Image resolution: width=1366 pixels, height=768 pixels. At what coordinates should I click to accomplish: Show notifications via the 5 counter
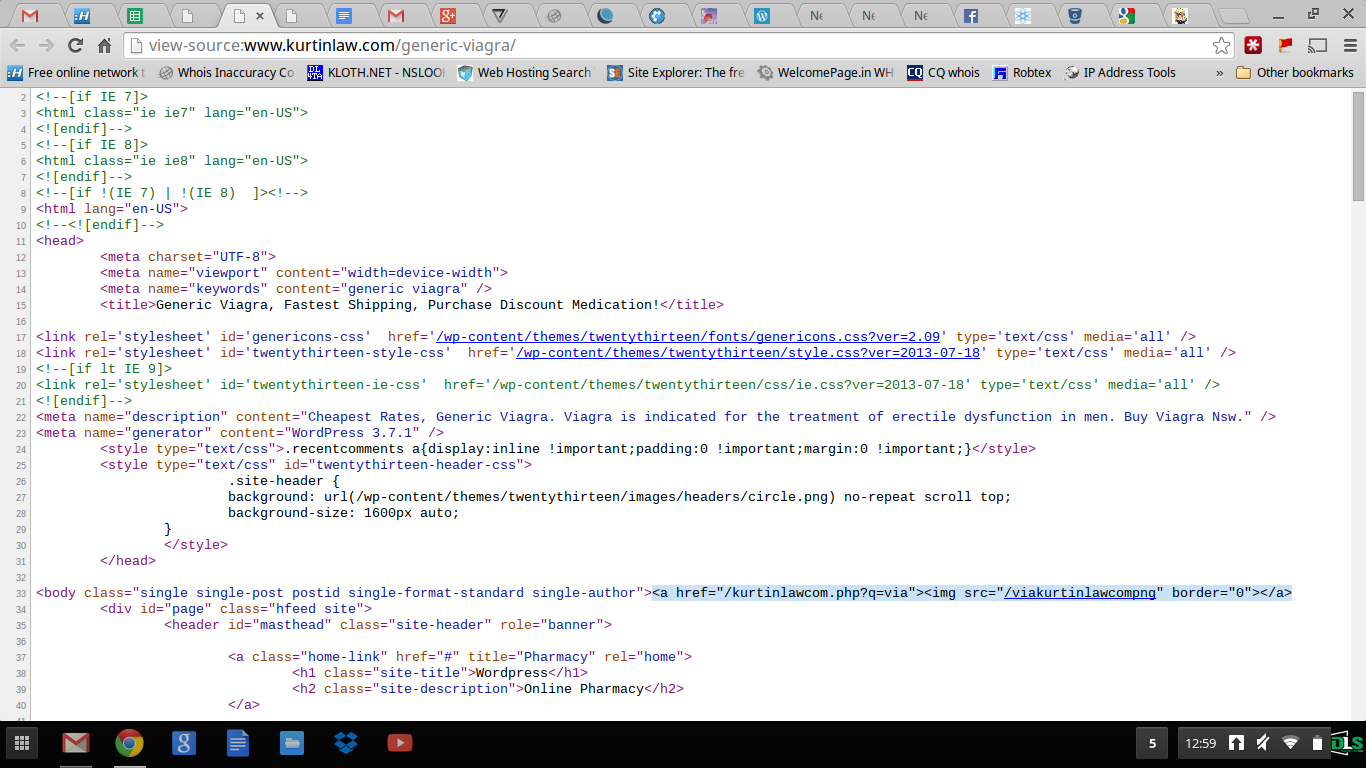pyautogui.click(x=1153, y=743)
